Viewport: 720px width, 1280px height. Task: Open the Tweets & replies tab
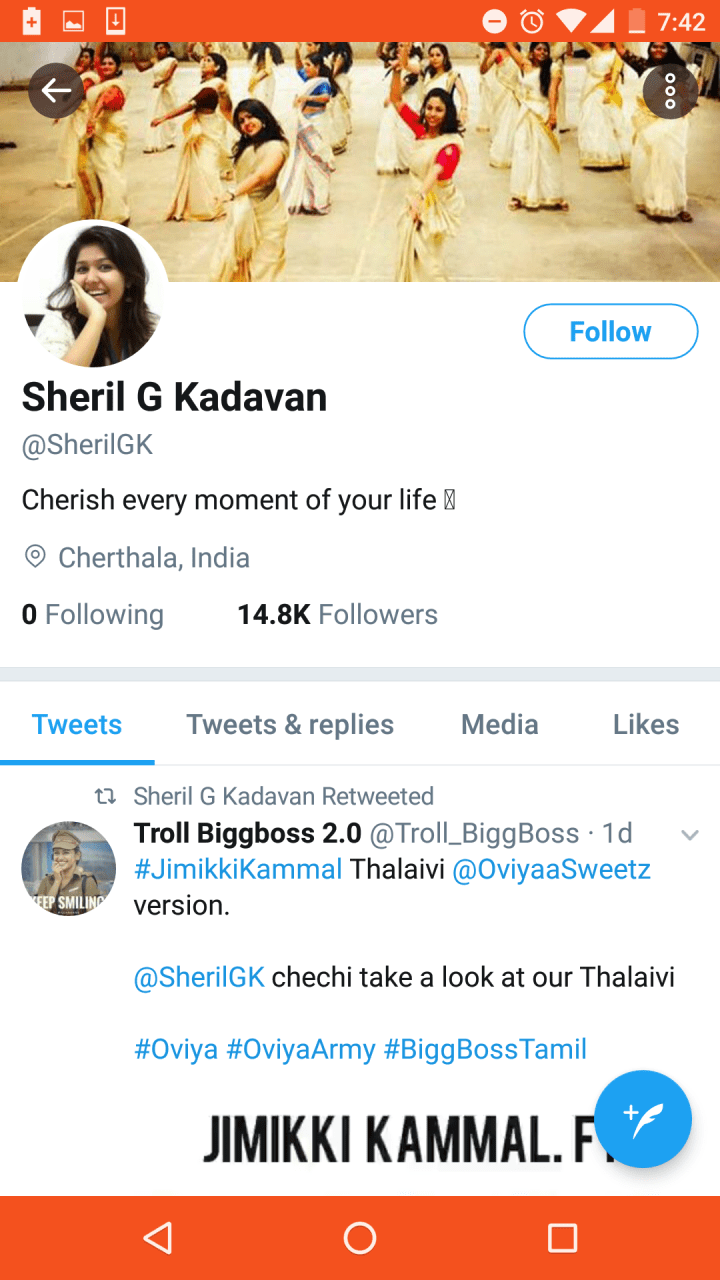290,724
